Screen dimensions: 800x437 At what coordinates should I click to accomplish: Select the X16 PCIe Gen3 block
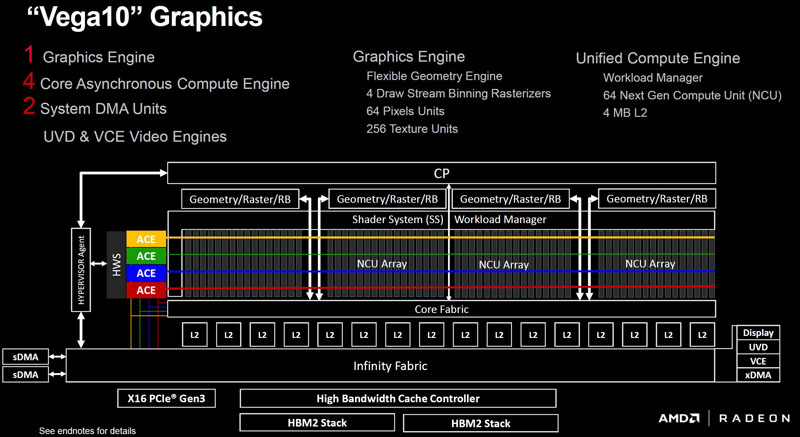point(166,398)
